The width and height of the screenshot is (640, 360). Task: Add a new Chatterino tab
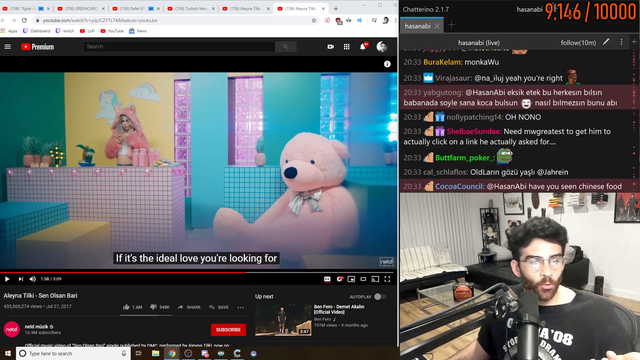[x=451, y=25]
